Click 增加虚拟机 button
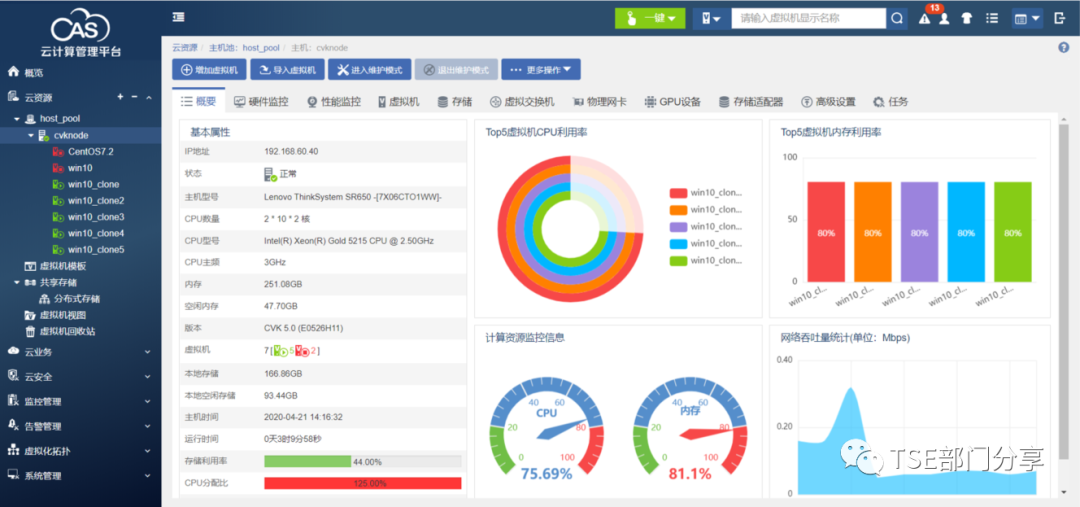1080x507 pixels. tap(209, 70)
